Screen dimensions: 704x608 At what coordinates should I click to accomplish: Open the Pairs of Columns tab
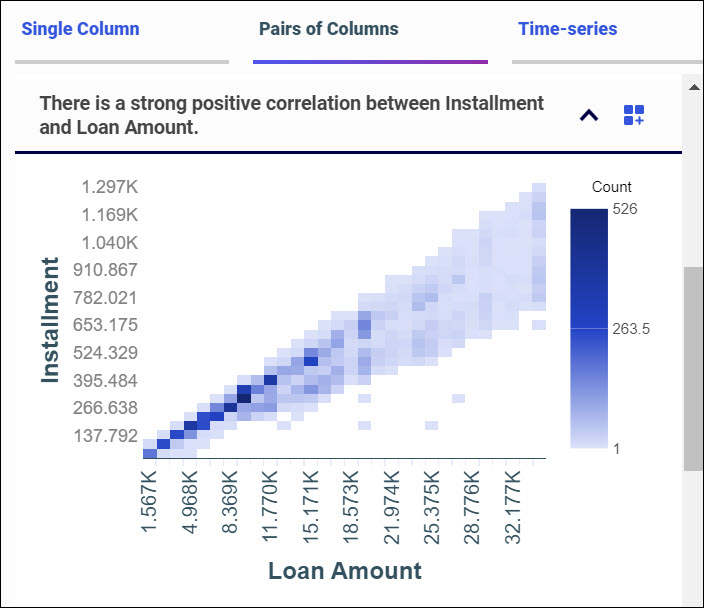(328, 29)
